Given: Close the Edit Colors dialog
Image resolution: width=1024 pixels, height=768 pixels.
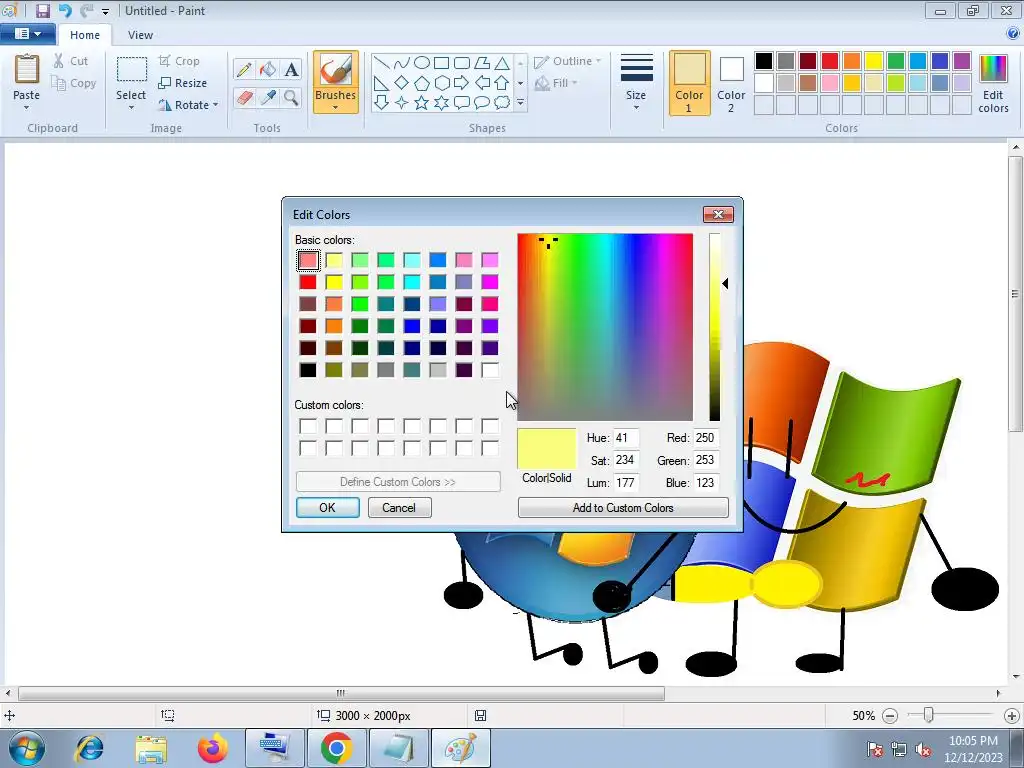Looking at the screenshot, I should (718, 214).
